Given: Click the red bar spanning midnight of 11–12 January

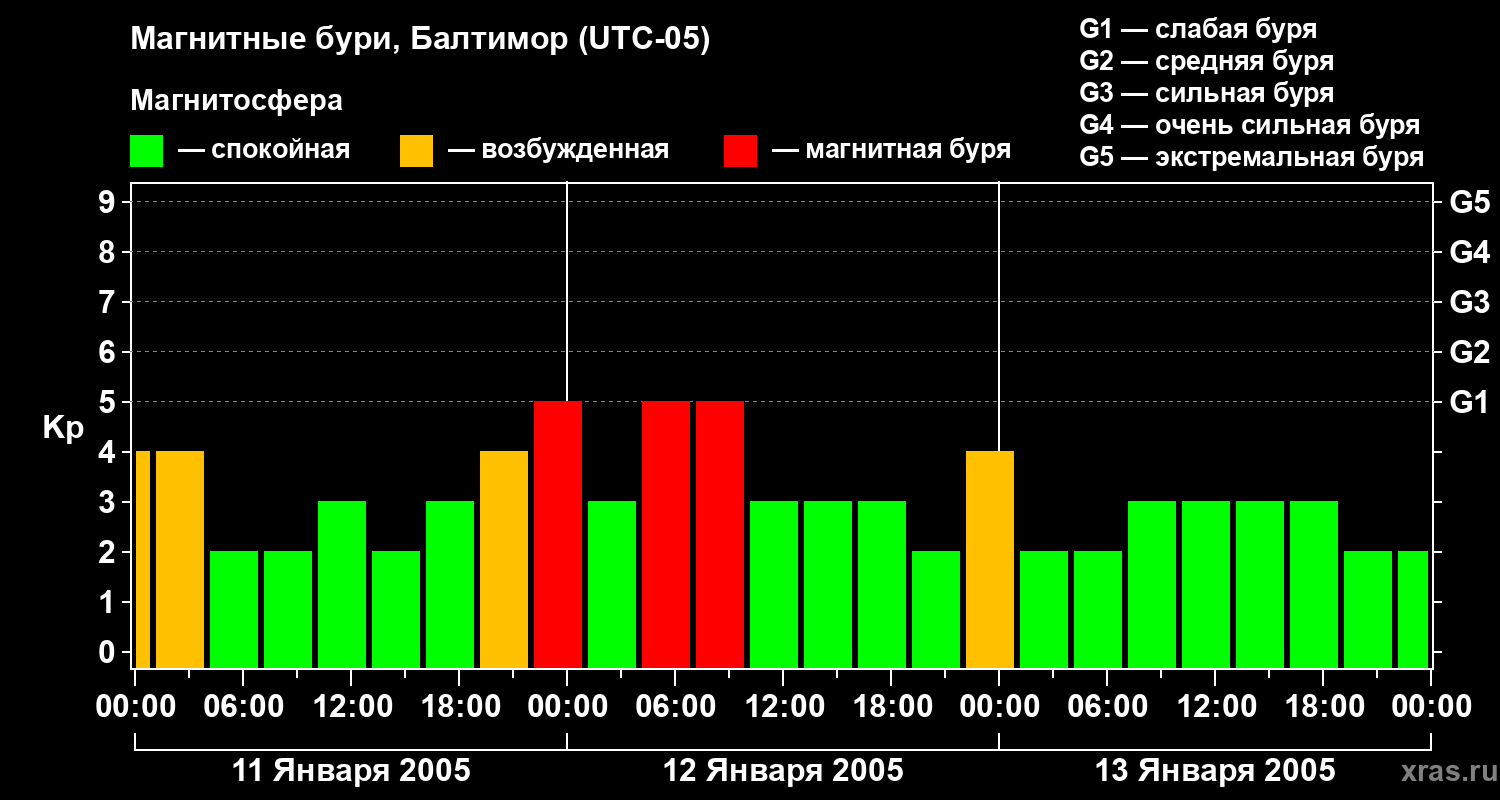Looking at the screenshot, I should point(558,534).
